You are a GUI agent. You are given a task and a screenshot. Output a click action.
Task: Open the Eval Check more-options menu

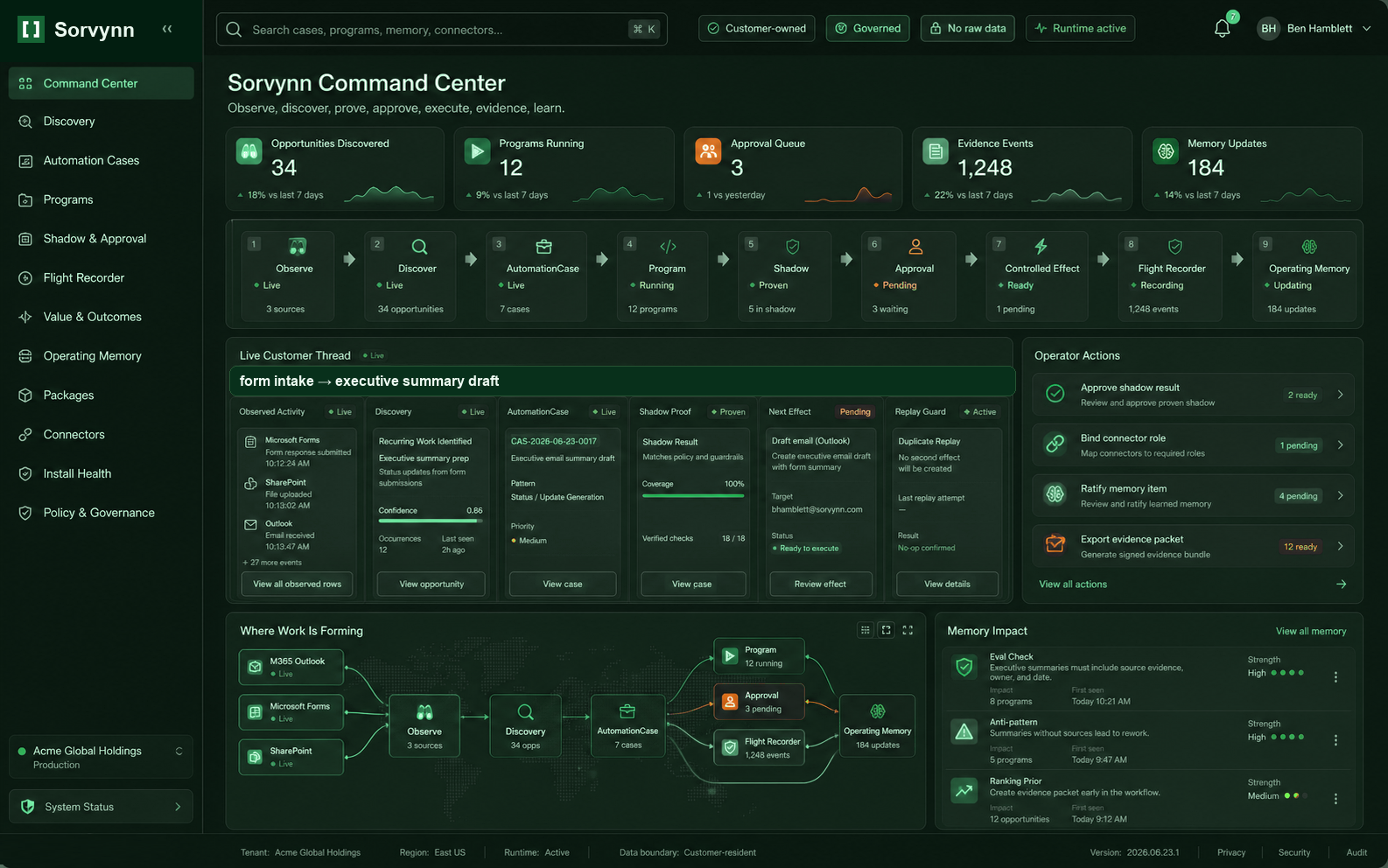click(x=1335, y=677)
